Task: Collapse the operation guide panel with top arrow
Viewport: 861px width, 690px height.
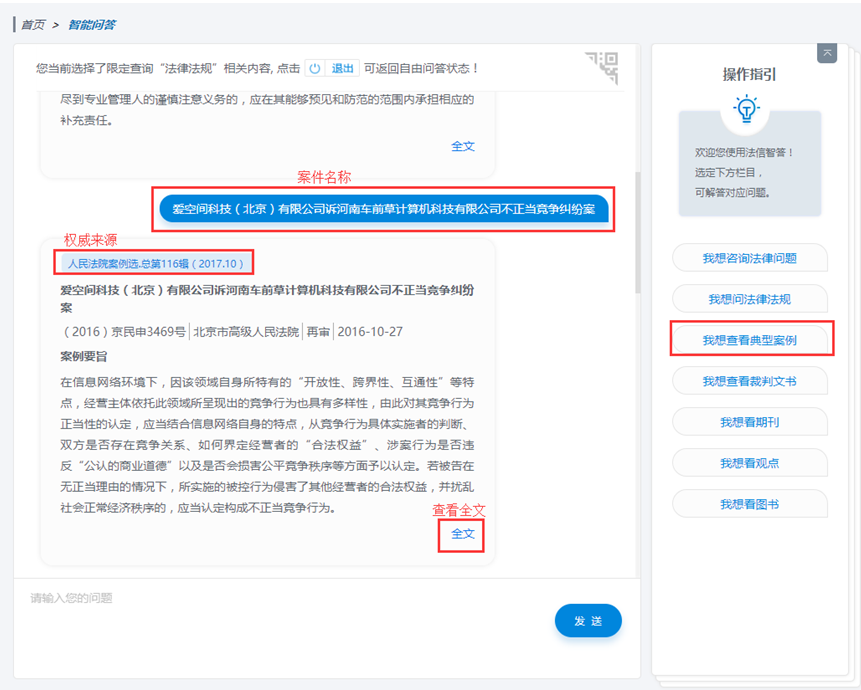Action: (x=827, y=53)
